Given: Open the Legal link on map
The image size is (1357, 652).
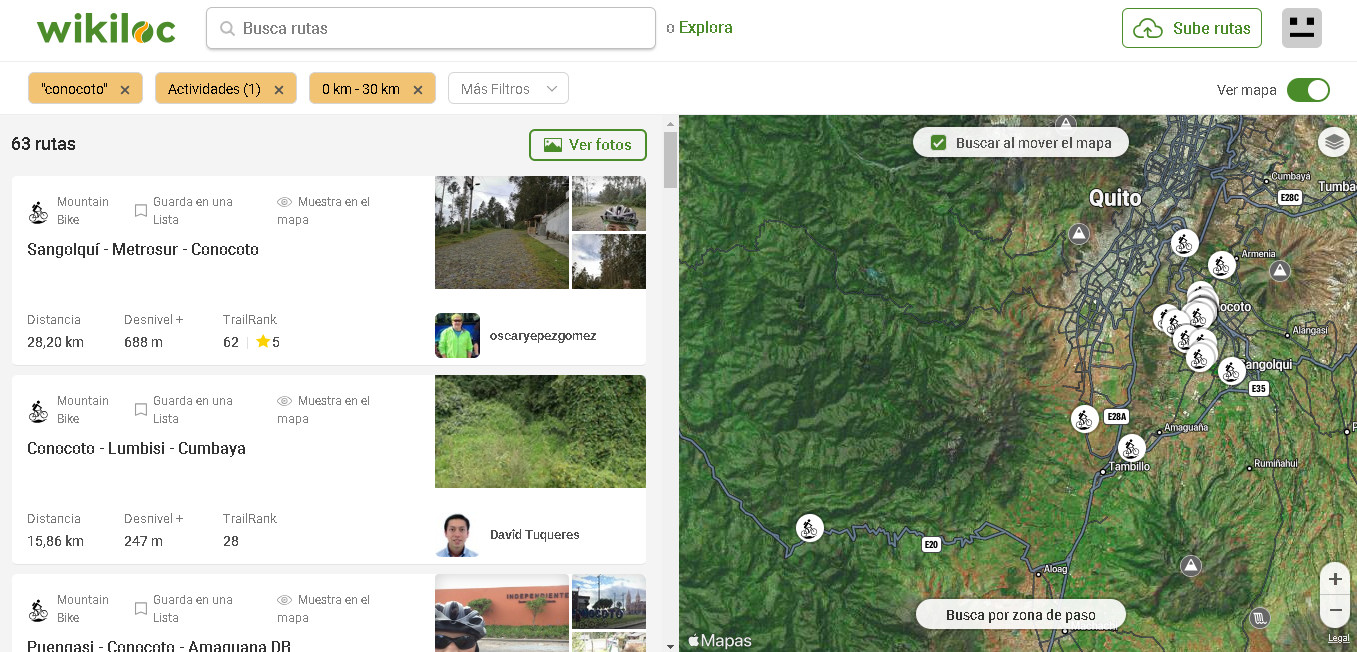Looking at the screenshot, I should point(1338,638).
